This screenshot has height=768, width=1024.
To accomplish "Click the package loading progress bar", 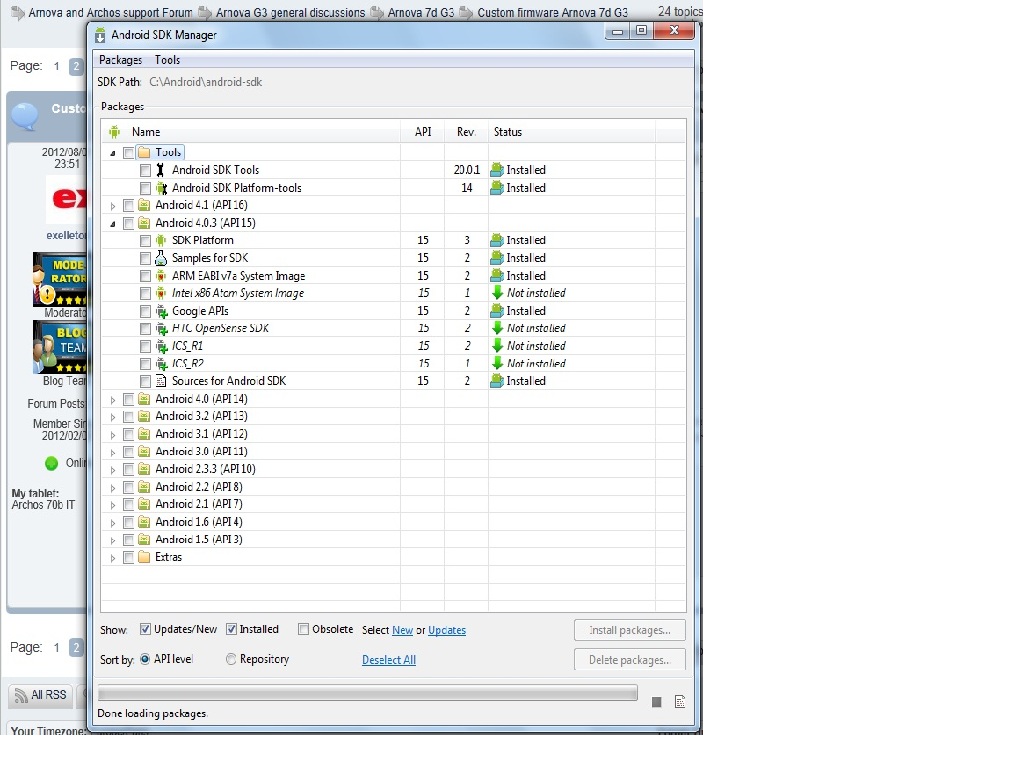I will [368, 693].
